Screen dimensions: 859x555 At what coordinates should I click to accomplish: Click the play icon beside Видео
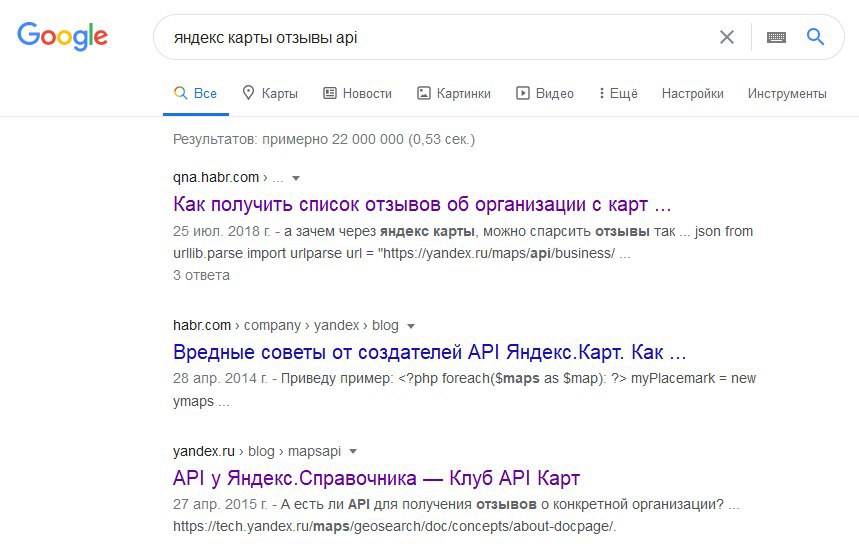[x=523, y=93]
